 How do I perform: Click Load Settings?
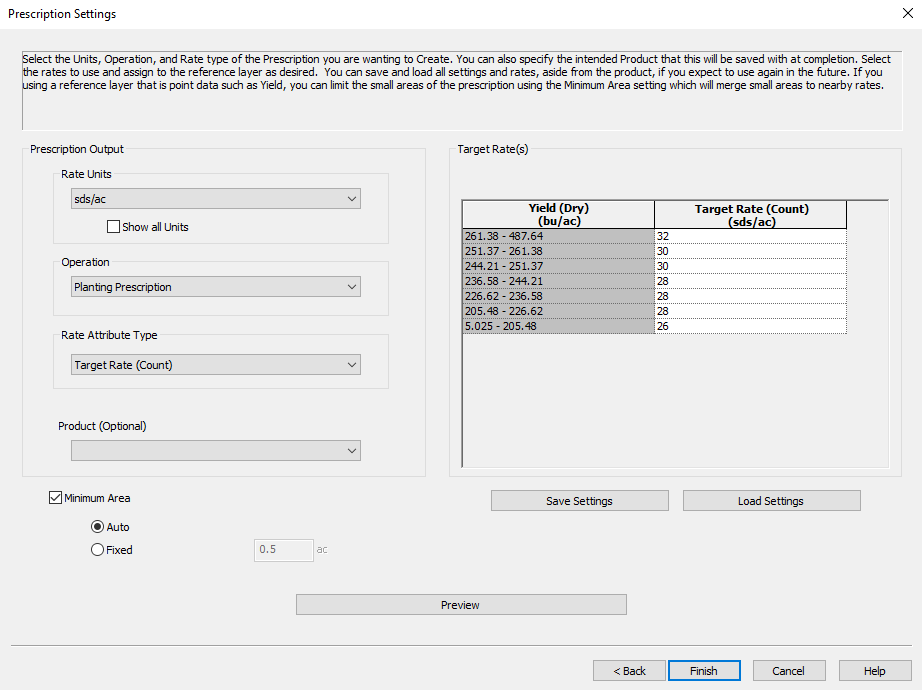(x=771, y=500)
